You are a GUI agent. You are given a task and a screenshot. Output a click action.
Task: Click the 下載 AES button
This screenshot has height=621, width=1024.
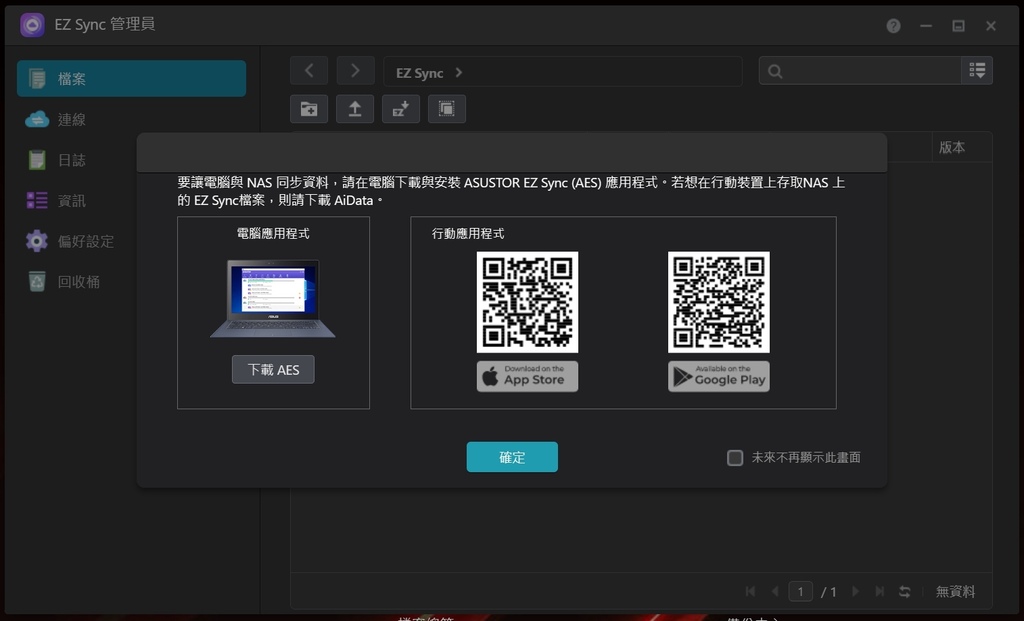273,370
